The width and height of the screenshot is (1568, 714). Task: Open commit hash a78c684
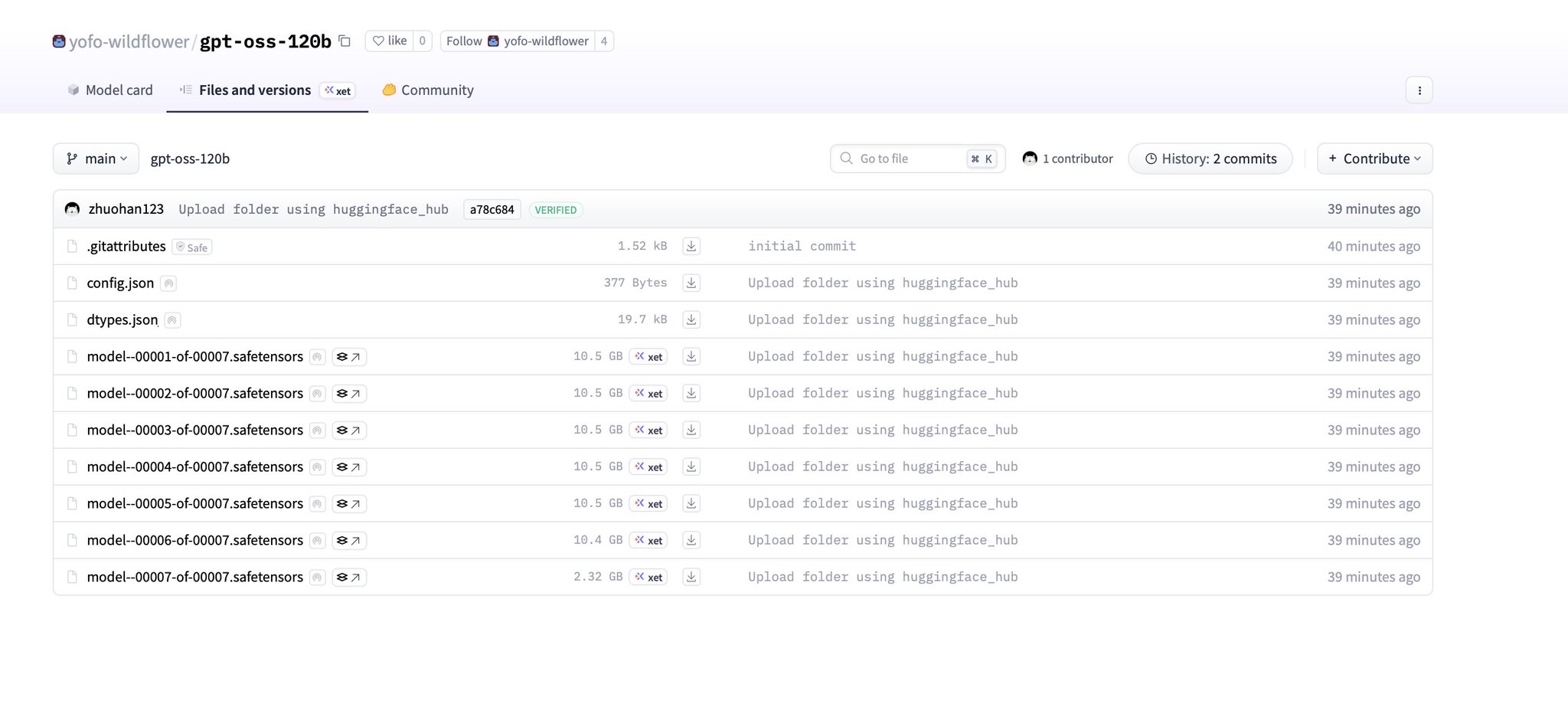(x=492, y=210)
